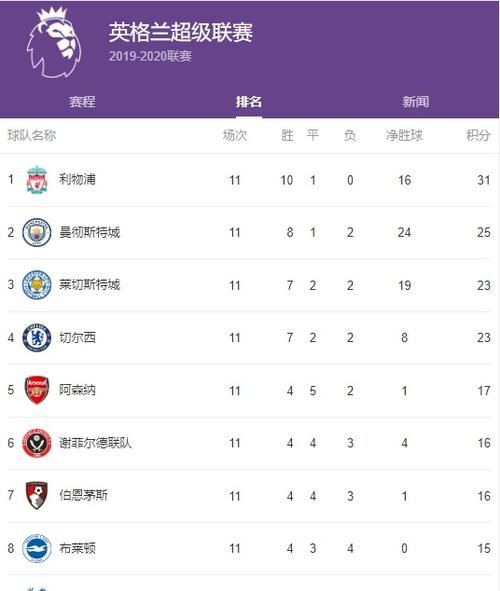This screenshot has width=500, height=591.
Task: Click the Sheffield United club crest
Action: [37, 443]
